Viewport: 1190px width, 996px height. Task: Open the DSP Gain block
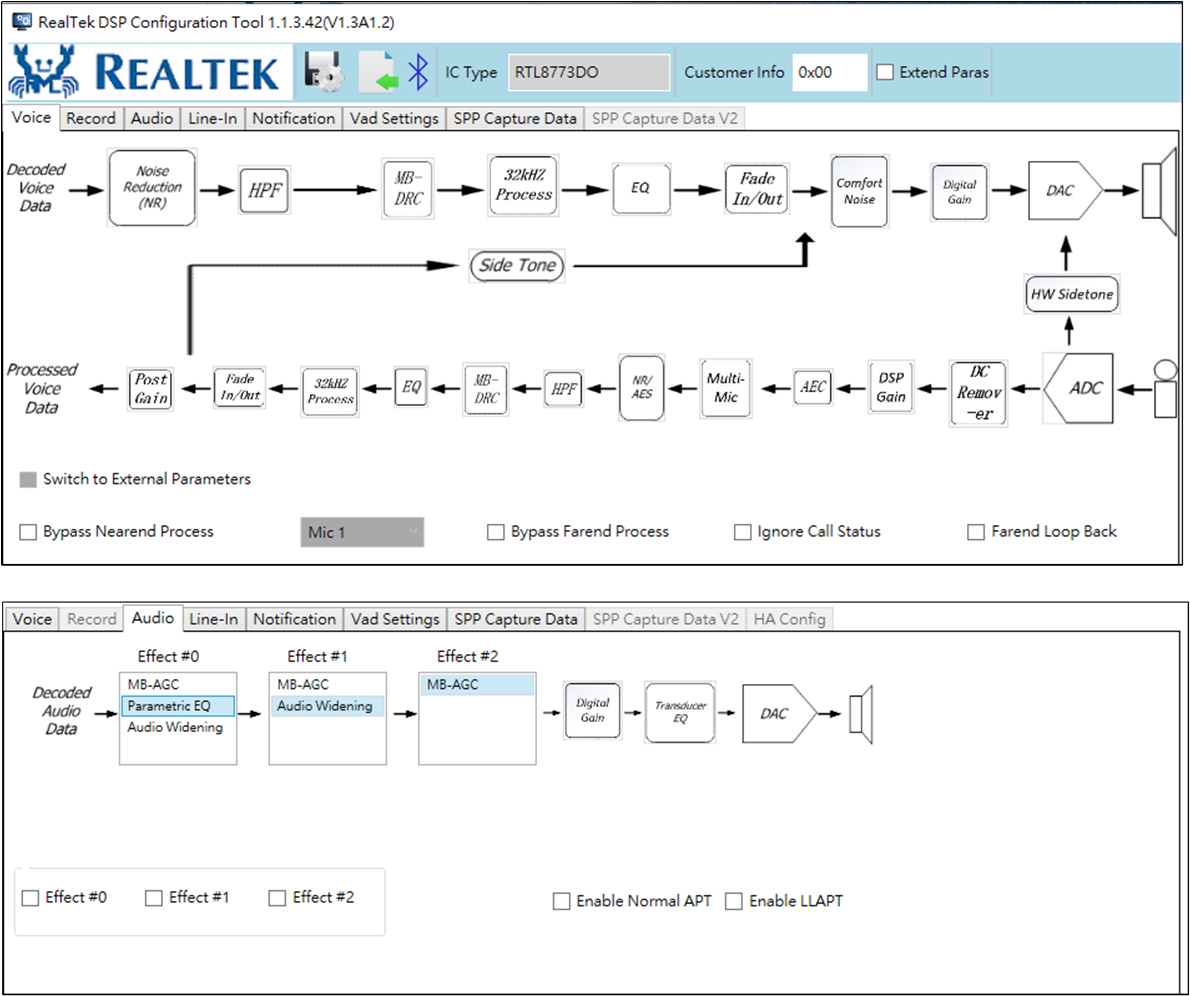tap(891, 387)
